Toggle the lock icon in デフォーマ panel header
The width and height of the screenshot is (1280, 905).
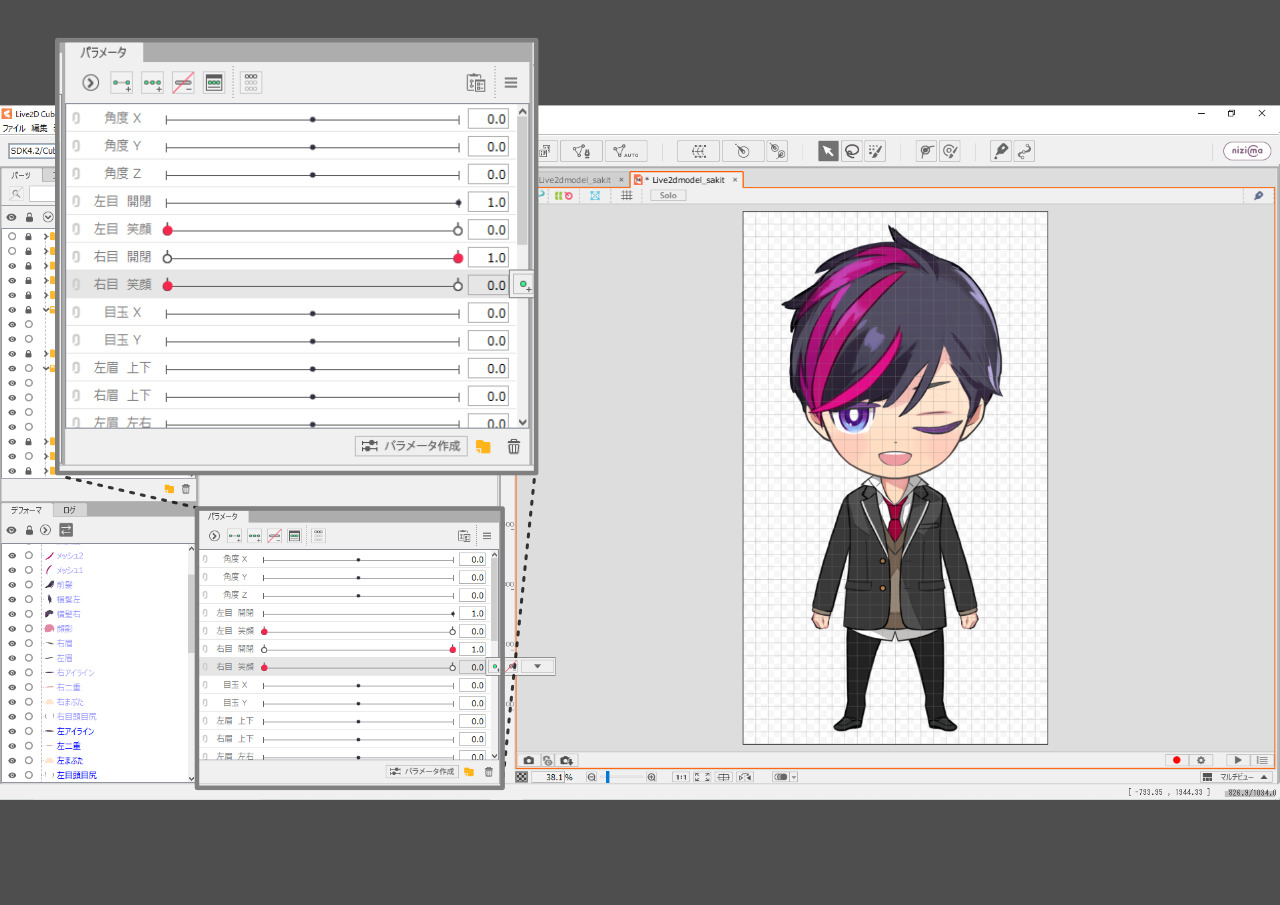29,530
